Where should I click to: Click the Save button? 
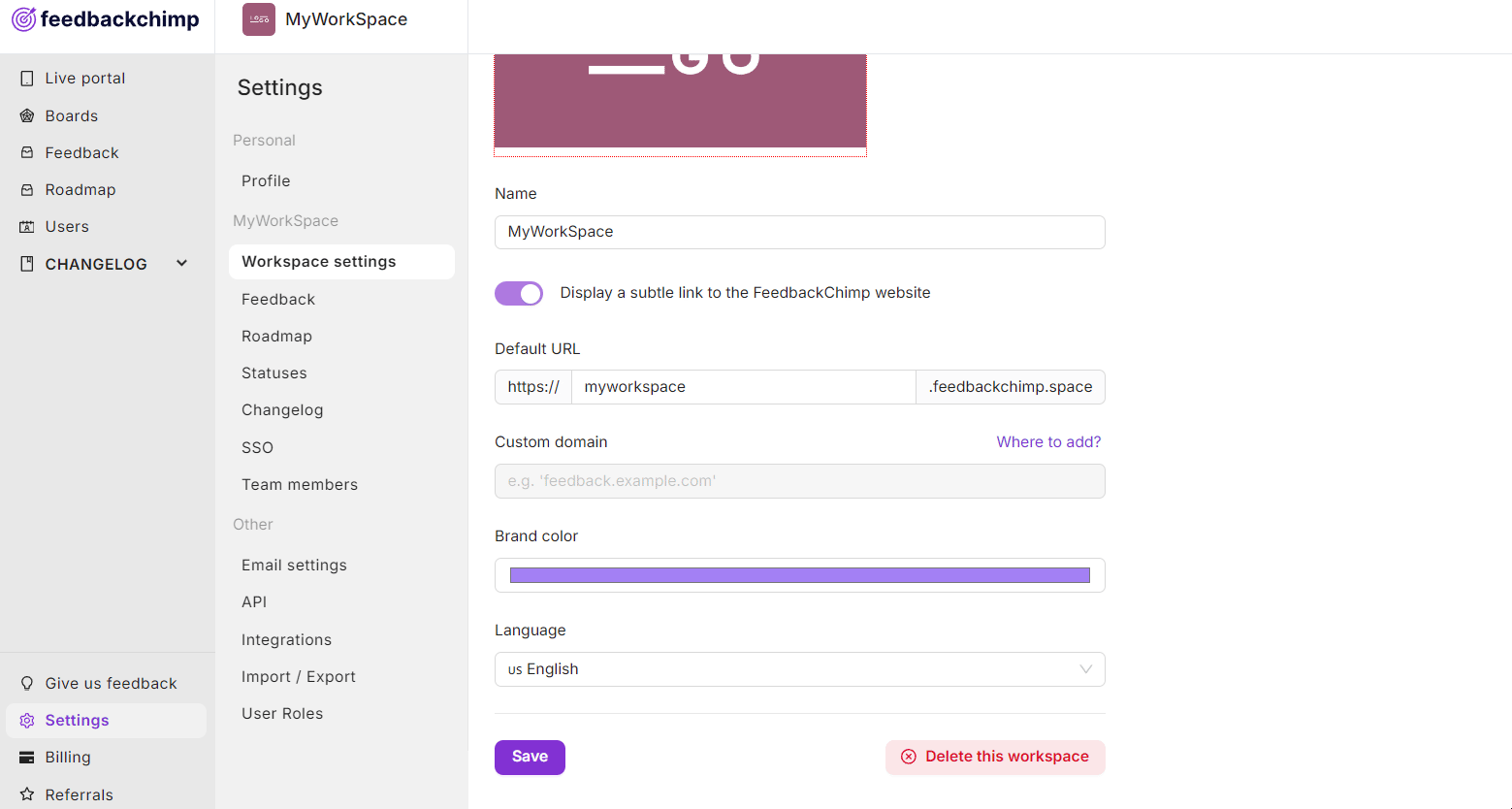[530, 758]
